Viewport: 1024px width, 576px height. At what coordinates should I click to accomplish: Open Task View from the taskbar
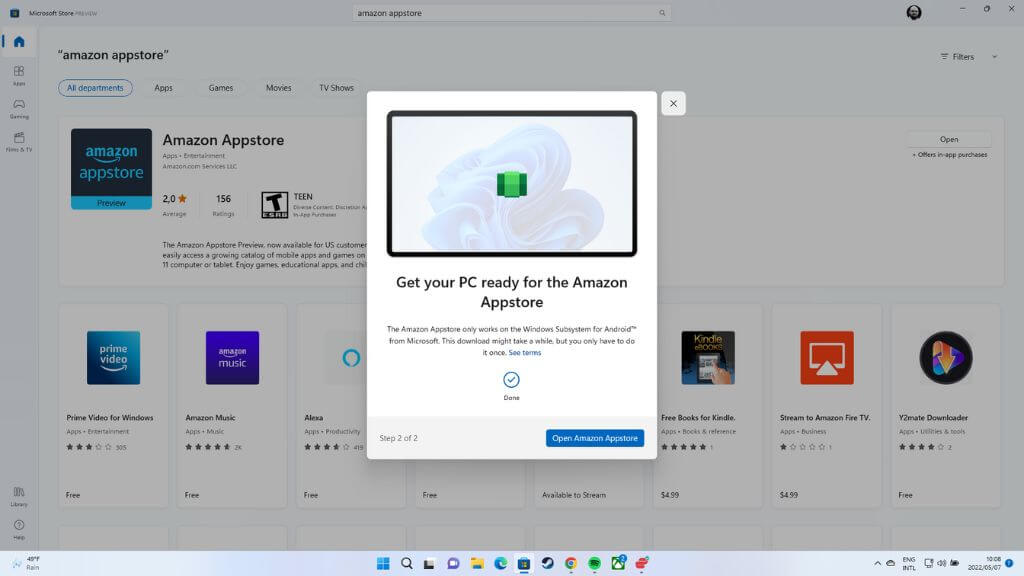pos(429,563)
